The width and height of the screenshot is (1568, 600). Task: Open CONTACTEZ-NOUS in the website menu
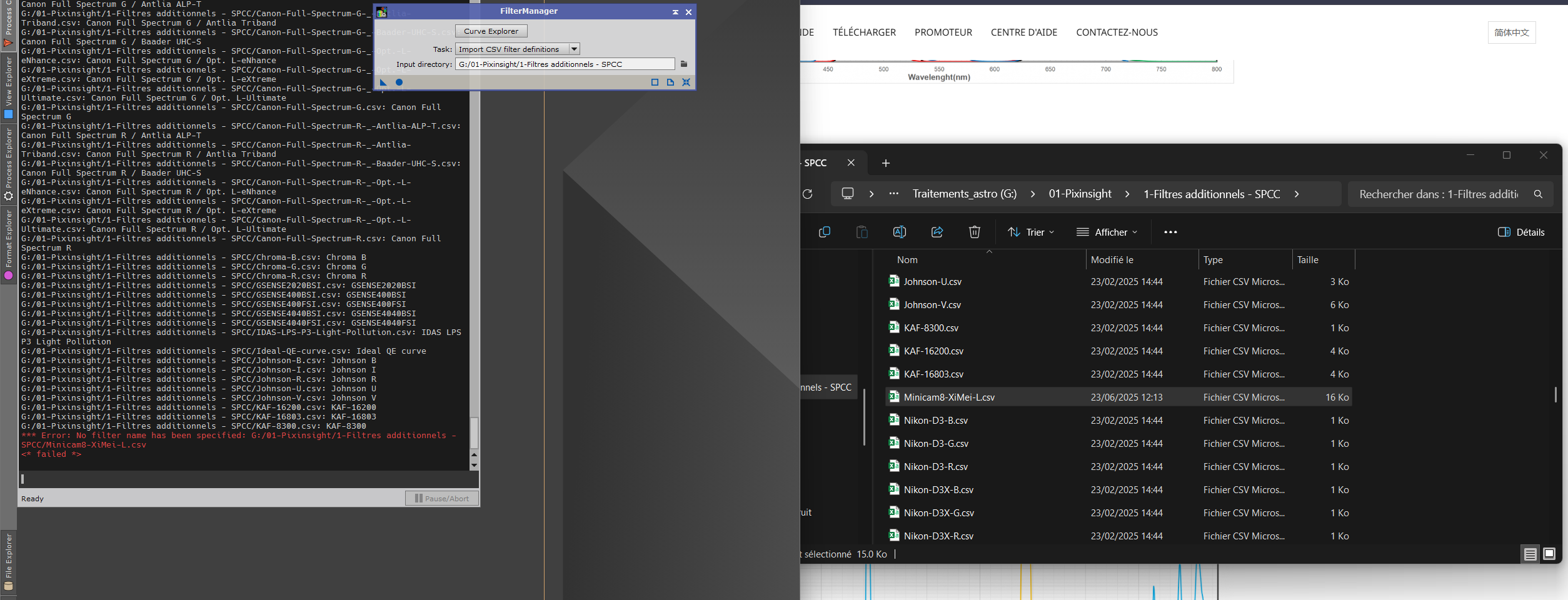(1117, 32)
